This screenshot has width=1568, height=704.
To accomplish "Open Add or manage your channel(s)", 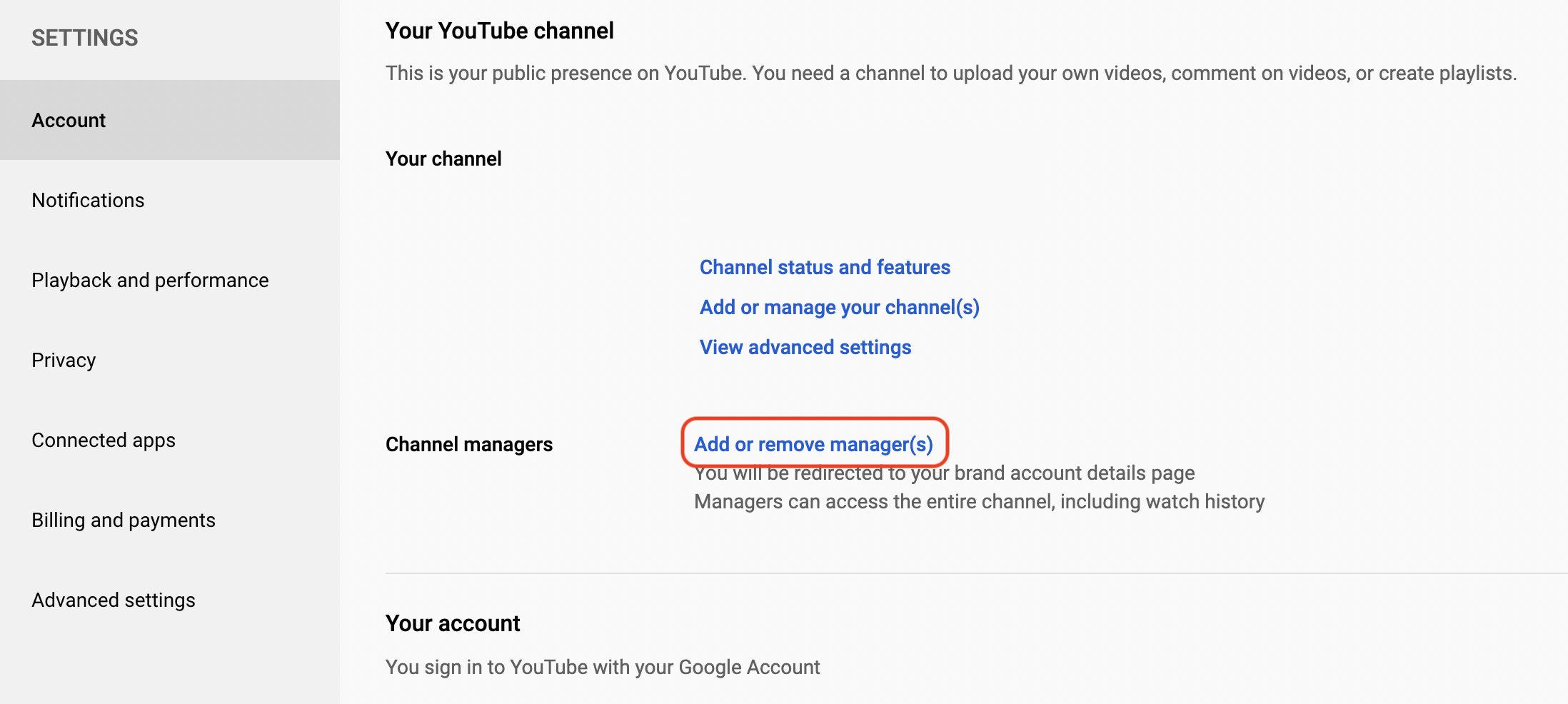I will click(x=839, y=307).
